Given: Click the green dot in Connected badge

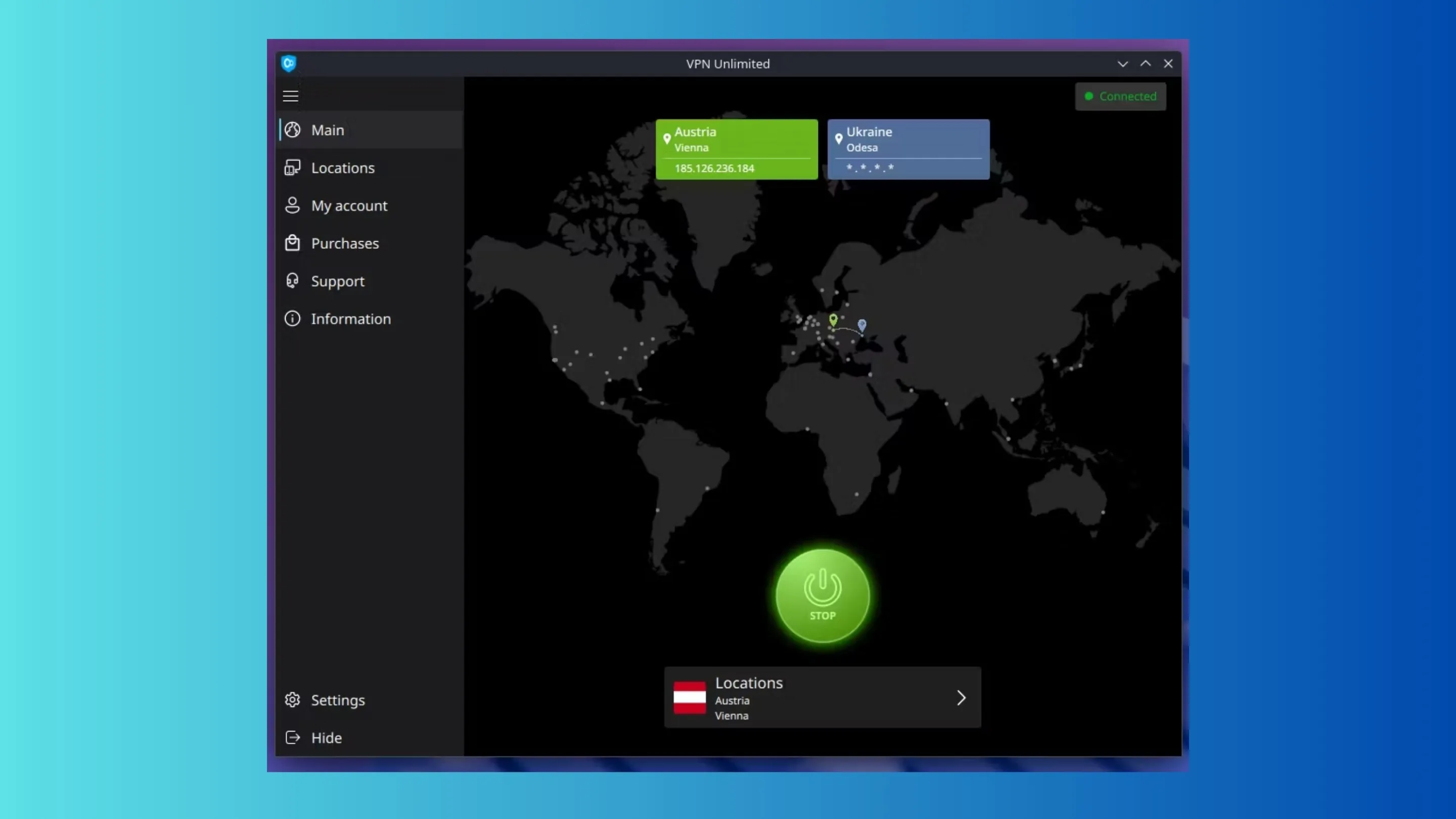Looking at the screenshot, I should 1088,96.
